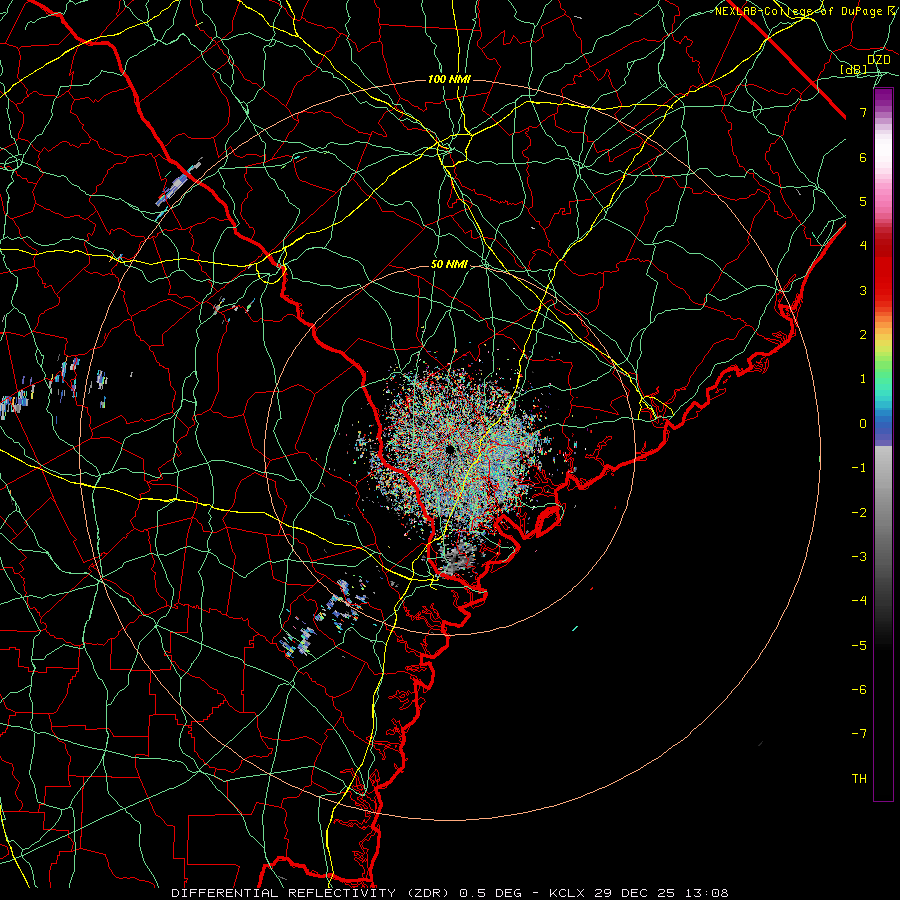Click the radar site dot at echo center
900x900 pixels.
pyautogui.click(x=450, y=449)
